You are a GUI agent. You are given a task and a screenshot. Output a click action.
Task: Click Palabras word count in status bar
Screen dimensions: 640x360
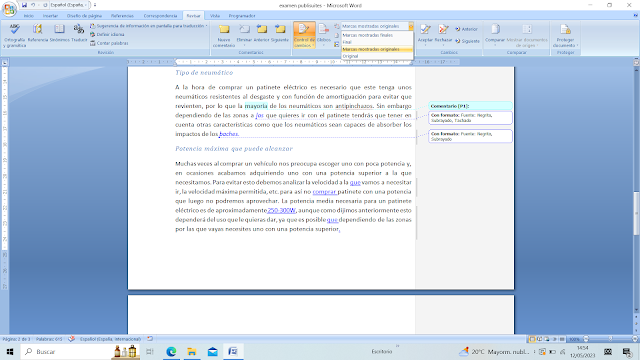[x=49, y=339]
